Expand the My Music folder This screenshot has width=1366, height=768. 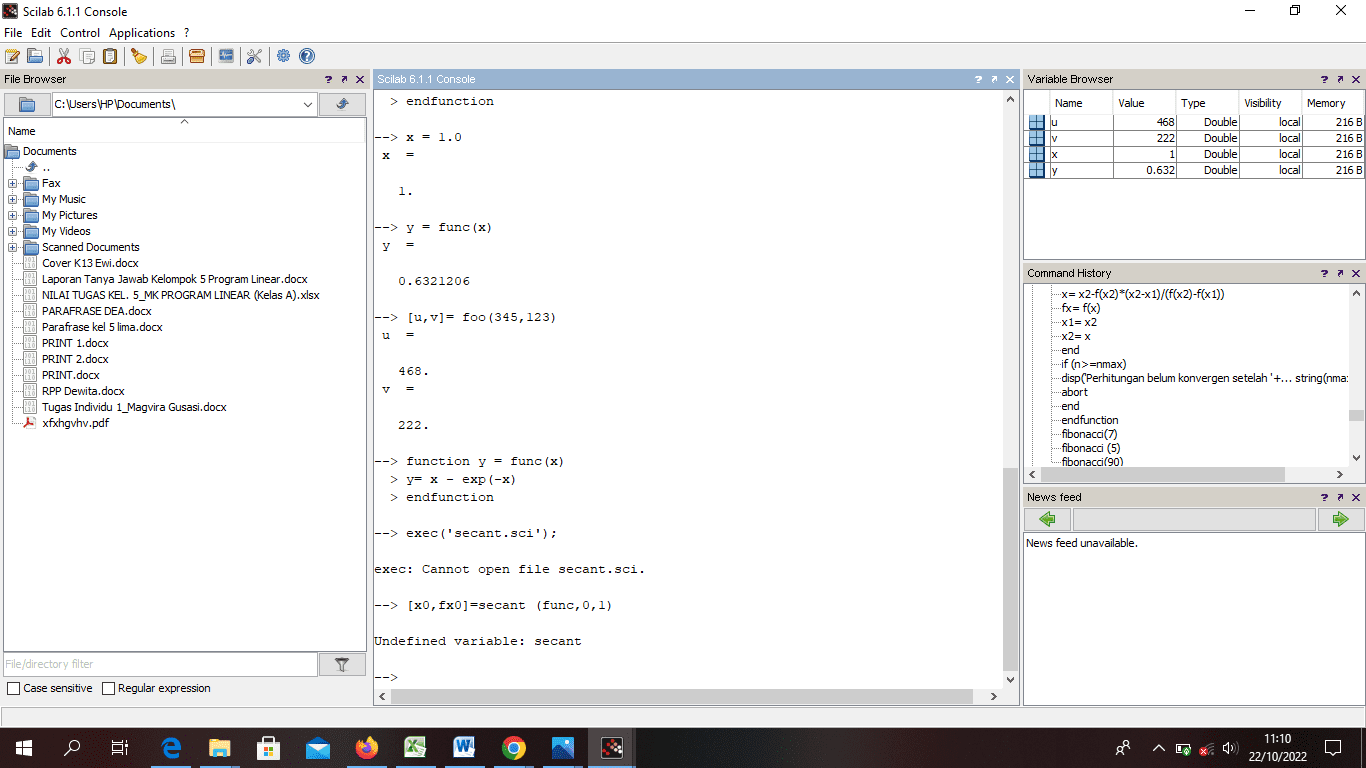tap(12, 199)
